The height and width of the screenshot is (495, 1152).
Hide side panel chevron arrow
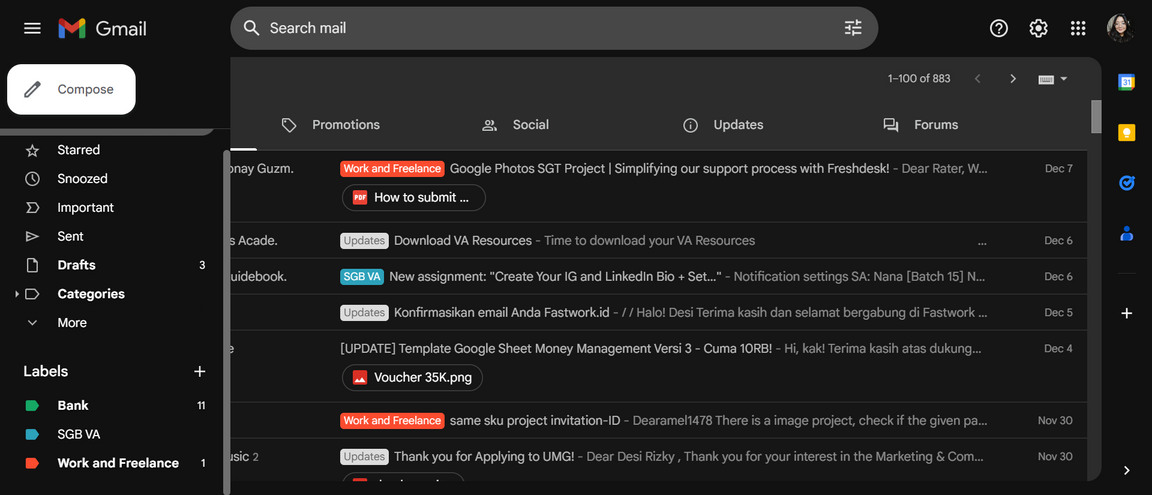coord(1127,470)
